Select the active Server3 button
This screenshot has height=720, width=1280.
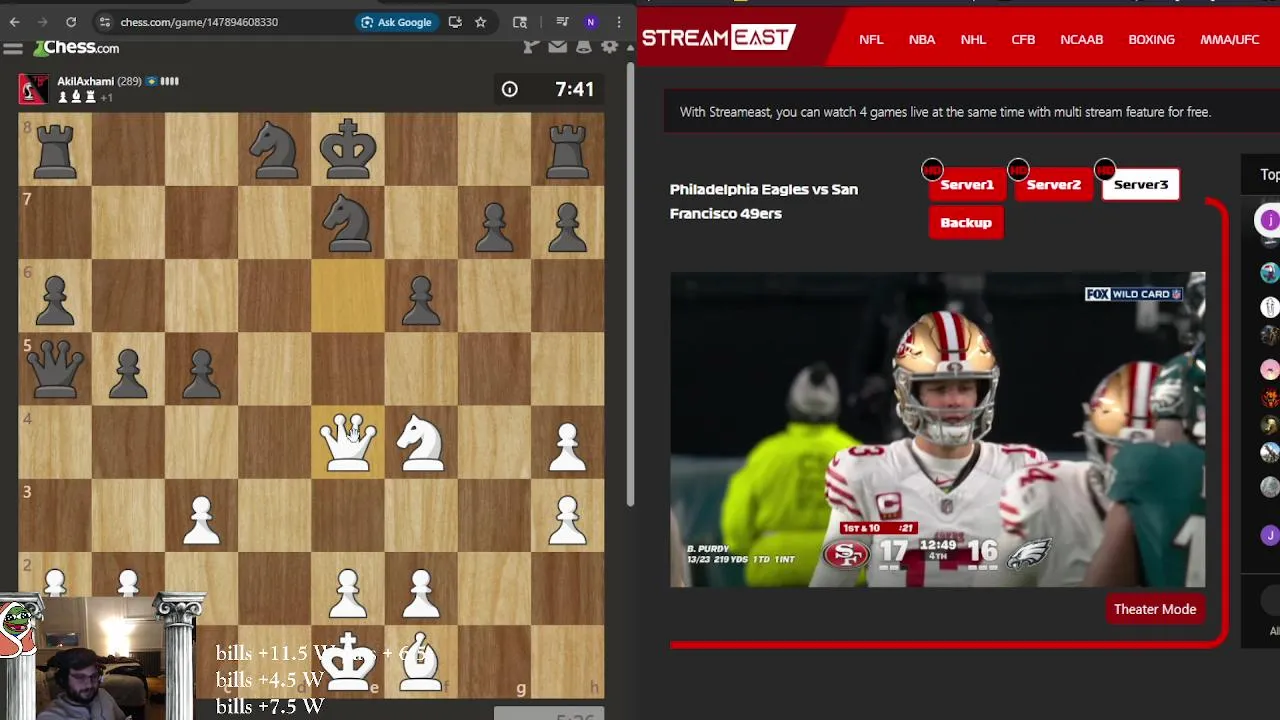[1141, 185]
